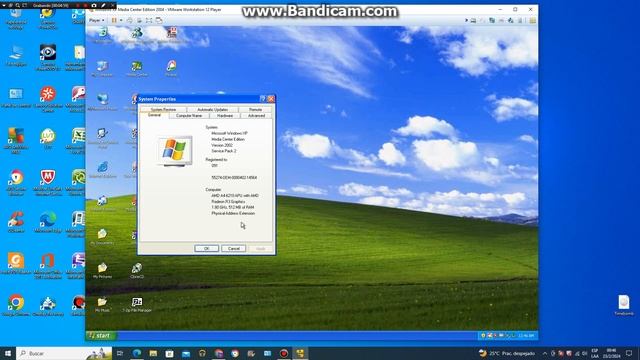Switch to the Hardware tab
640x360 pixels.
225,116
